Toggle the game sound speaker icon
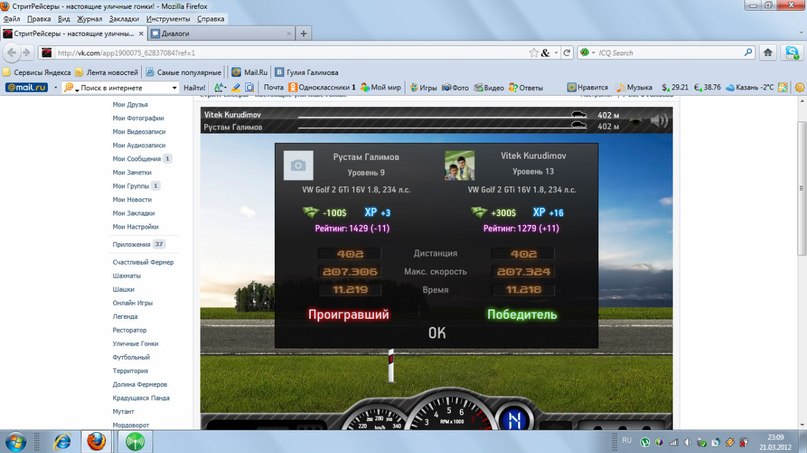The width and height of the screenshot is (807, 453). [658, 121]
